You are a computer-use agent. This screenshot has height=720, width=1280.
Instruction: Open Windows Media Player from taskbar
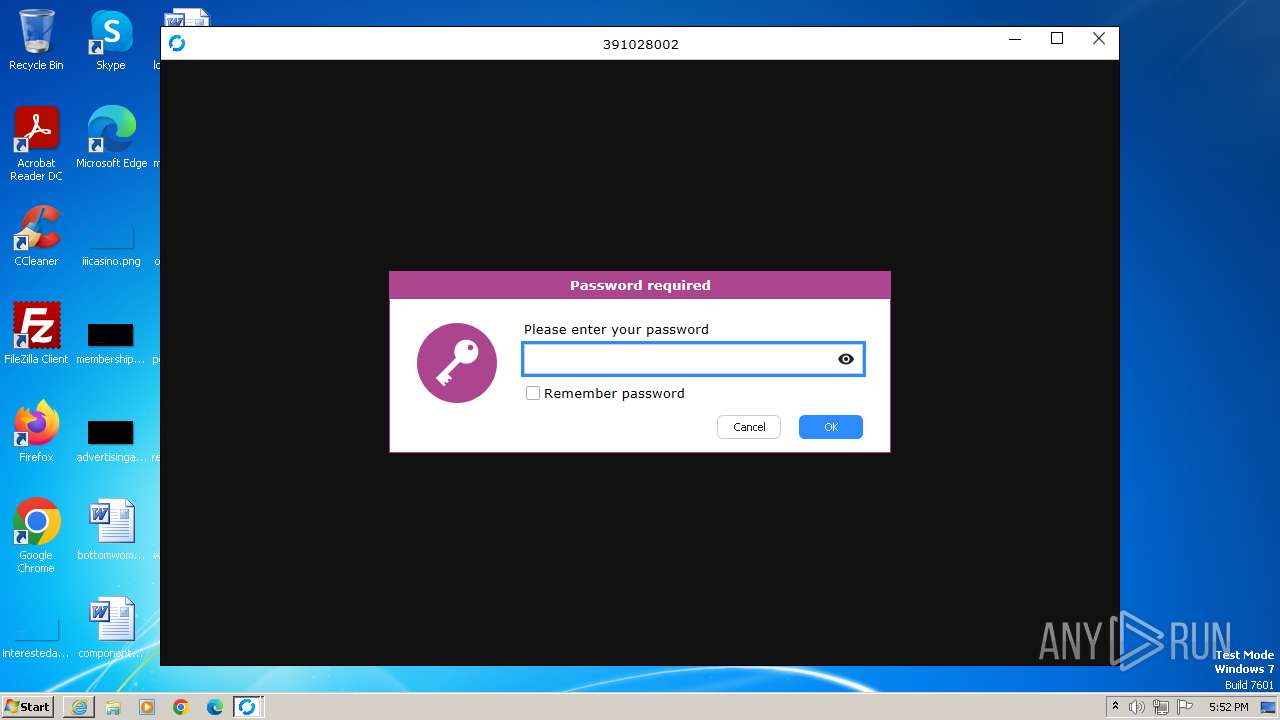(x=147, y=707)
